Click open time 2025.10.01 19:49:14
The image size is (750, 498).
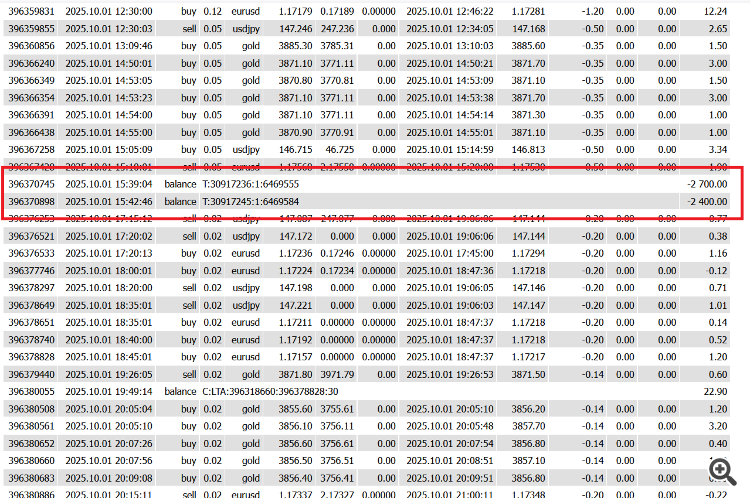[109, 391]
